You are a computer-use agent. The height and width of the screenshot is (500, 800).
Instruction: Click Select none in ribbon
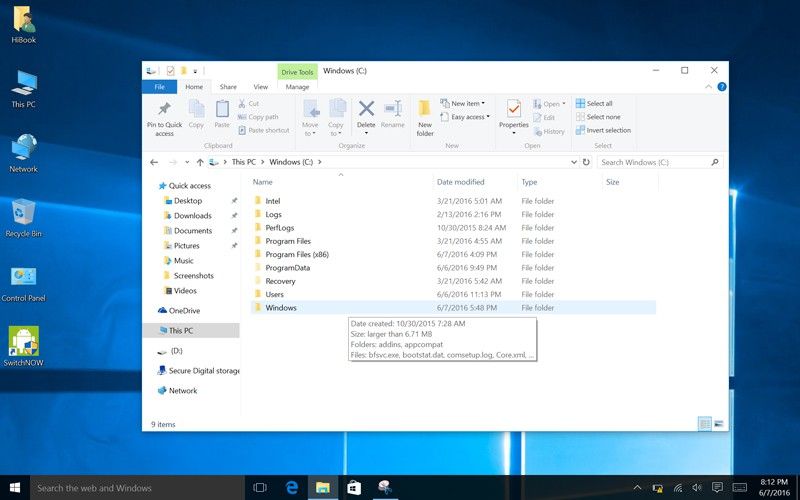pos(598,117)
